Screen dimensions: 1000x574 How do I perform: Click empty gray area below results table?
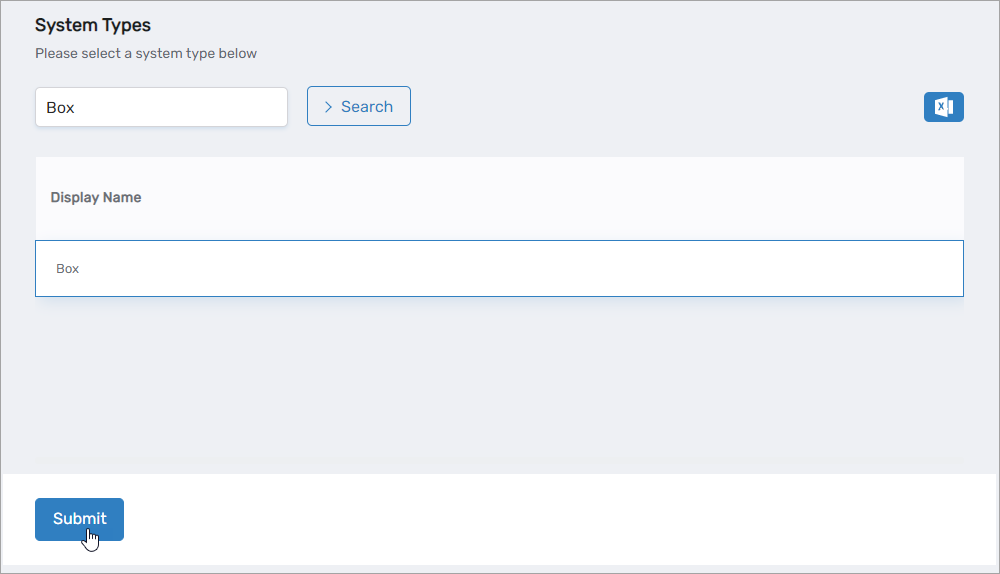500,390
